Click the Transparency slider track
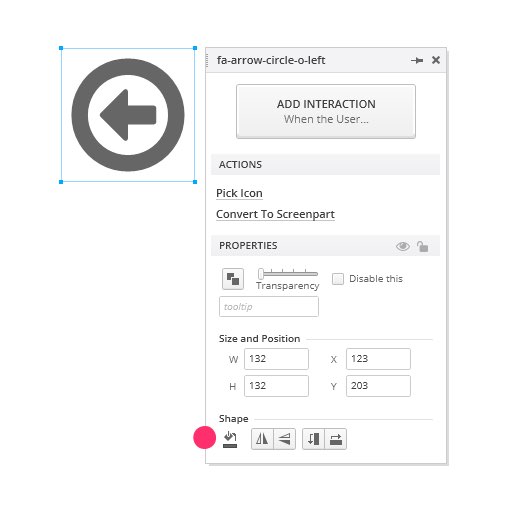 coord(288,274)
